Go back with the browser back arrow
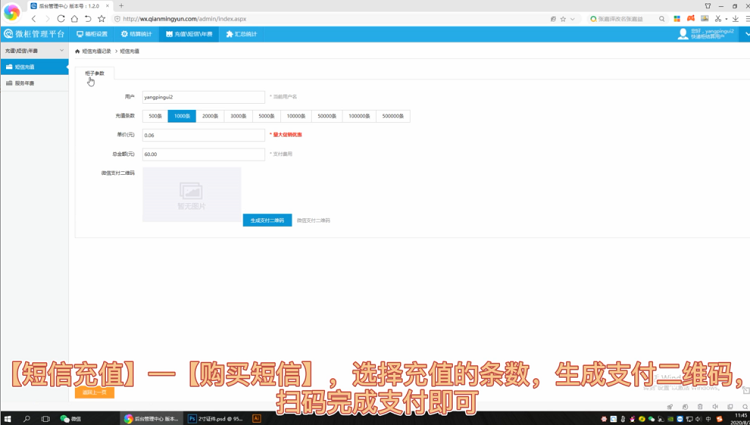This screenshot has height=425, width=750. click(x=33, y=19)
